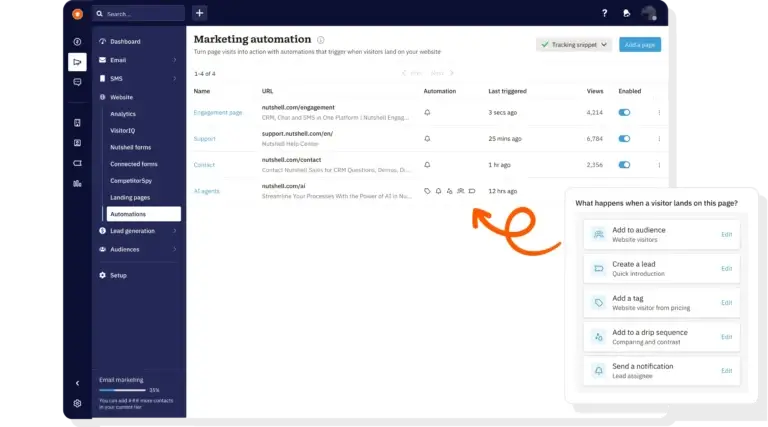This screenshot has width=768, height=427.
Task: Click the Last triggered column header
Action: click(x=507, y=91)
